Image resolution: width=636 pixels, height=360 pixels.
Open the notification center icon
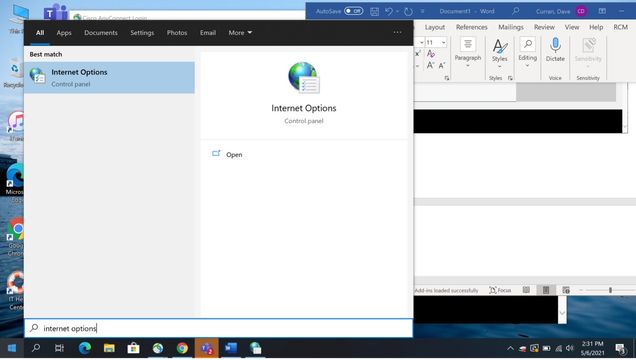tap(621, 348)
